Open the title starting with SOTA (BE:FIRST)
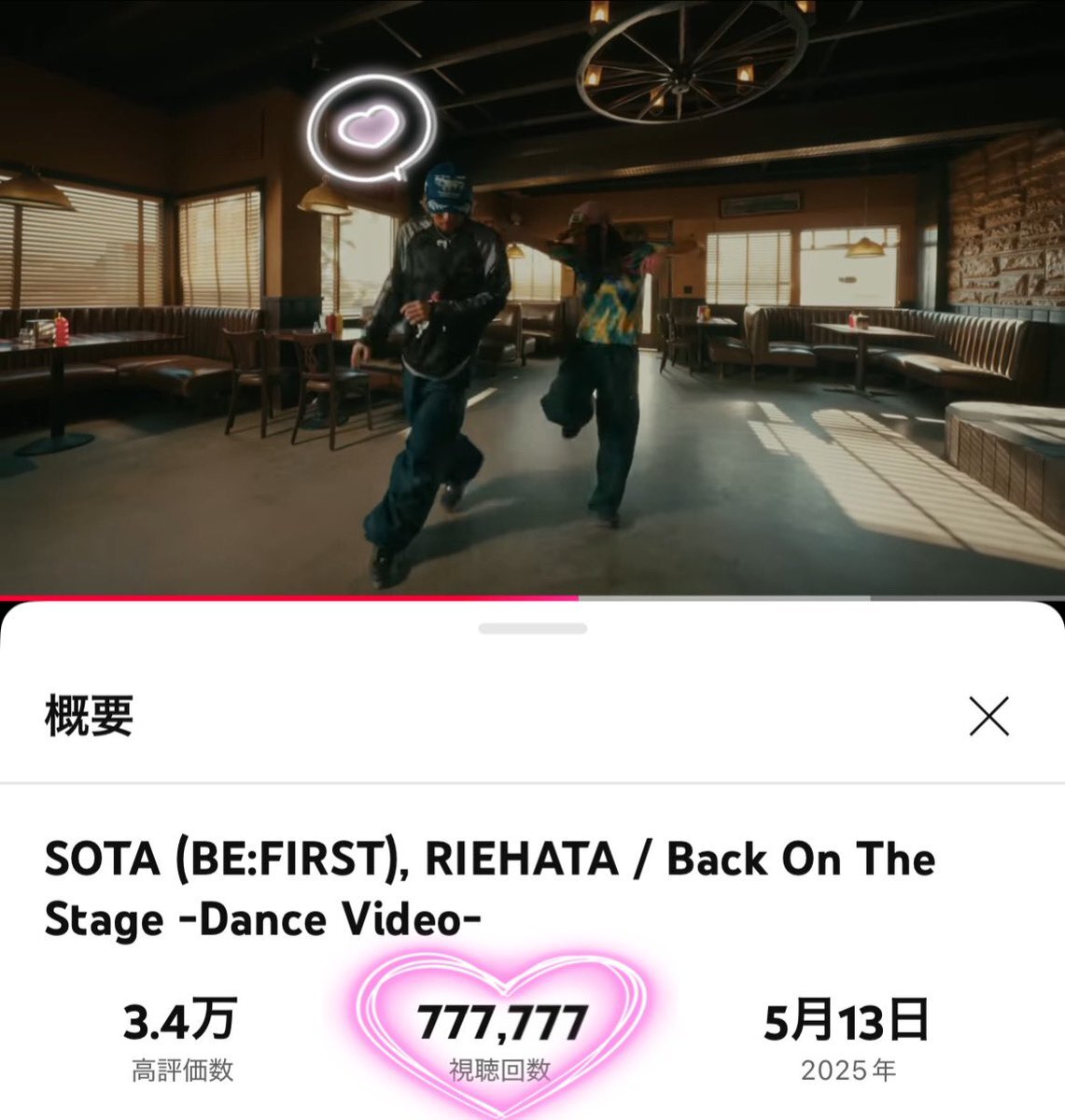Screen dimensions: 1065x1120 pyautogui.click(x=489, y=889)
